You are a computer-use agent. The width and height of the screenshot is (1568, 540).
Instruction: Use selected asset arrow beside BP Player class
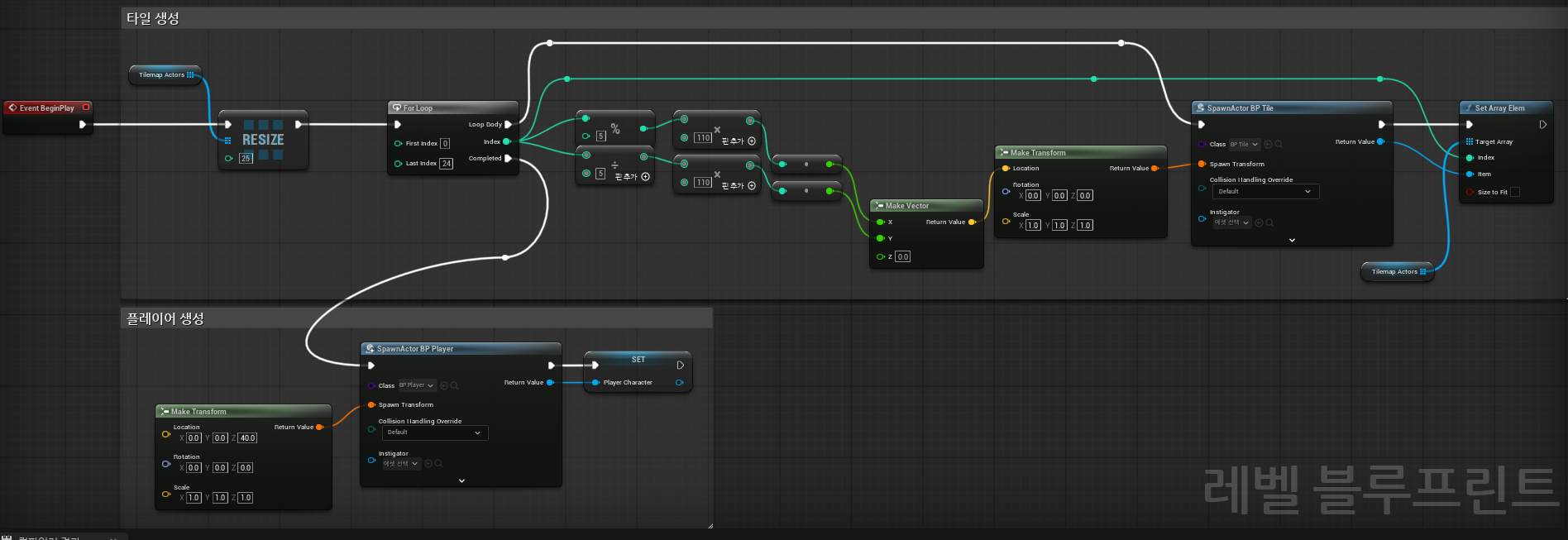(444, 385)
